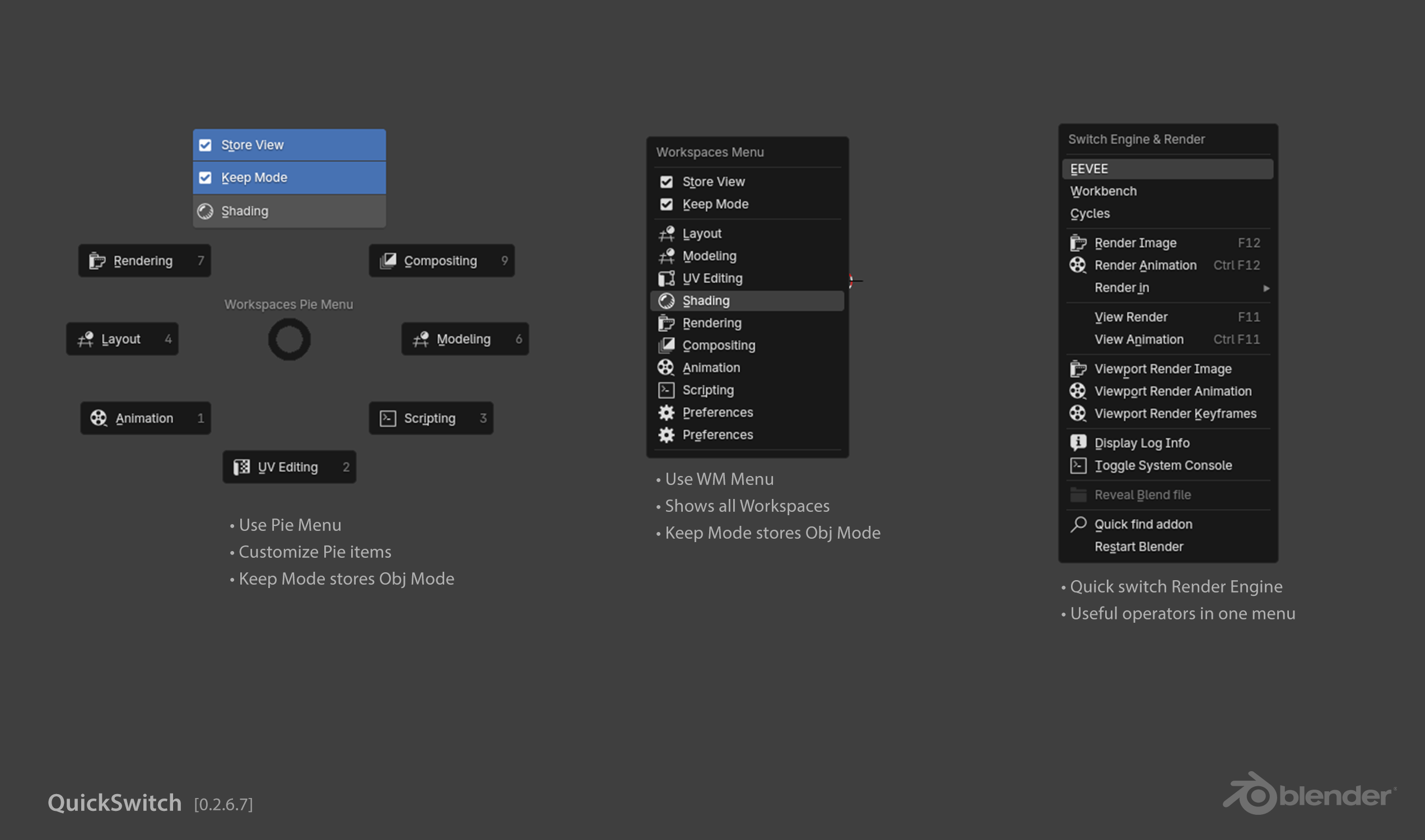
Task: Click the Compositing icon in pie menu
Action: 388,261
